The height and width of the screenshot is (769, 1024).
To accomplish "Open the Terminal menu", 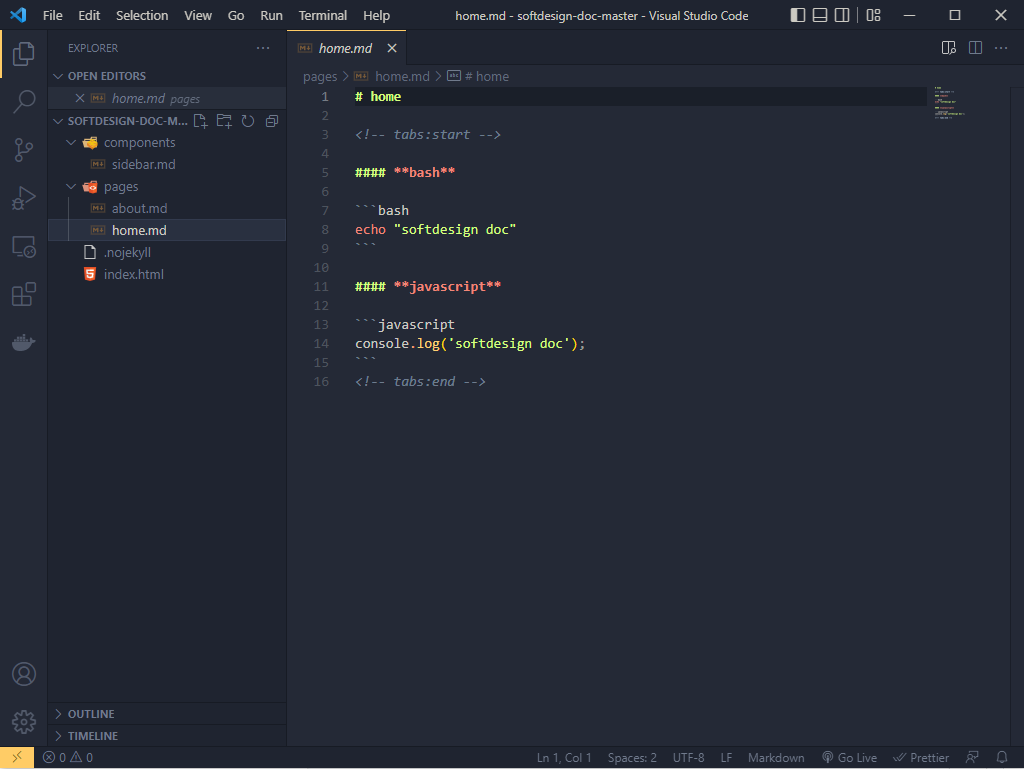I will pos(322,15).
